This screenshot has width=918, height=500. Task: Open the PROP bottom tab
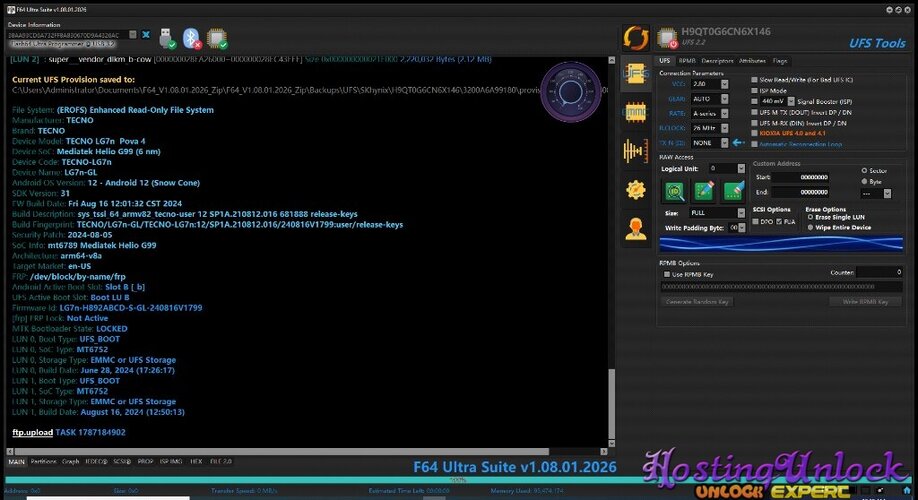pos(145,461)
